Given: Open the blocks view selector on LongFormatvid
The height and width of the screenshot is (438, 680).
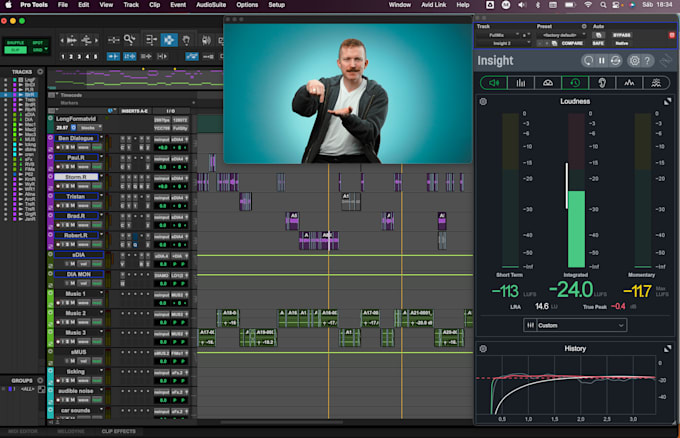Looking at the screenshot, I should (90, 128).
